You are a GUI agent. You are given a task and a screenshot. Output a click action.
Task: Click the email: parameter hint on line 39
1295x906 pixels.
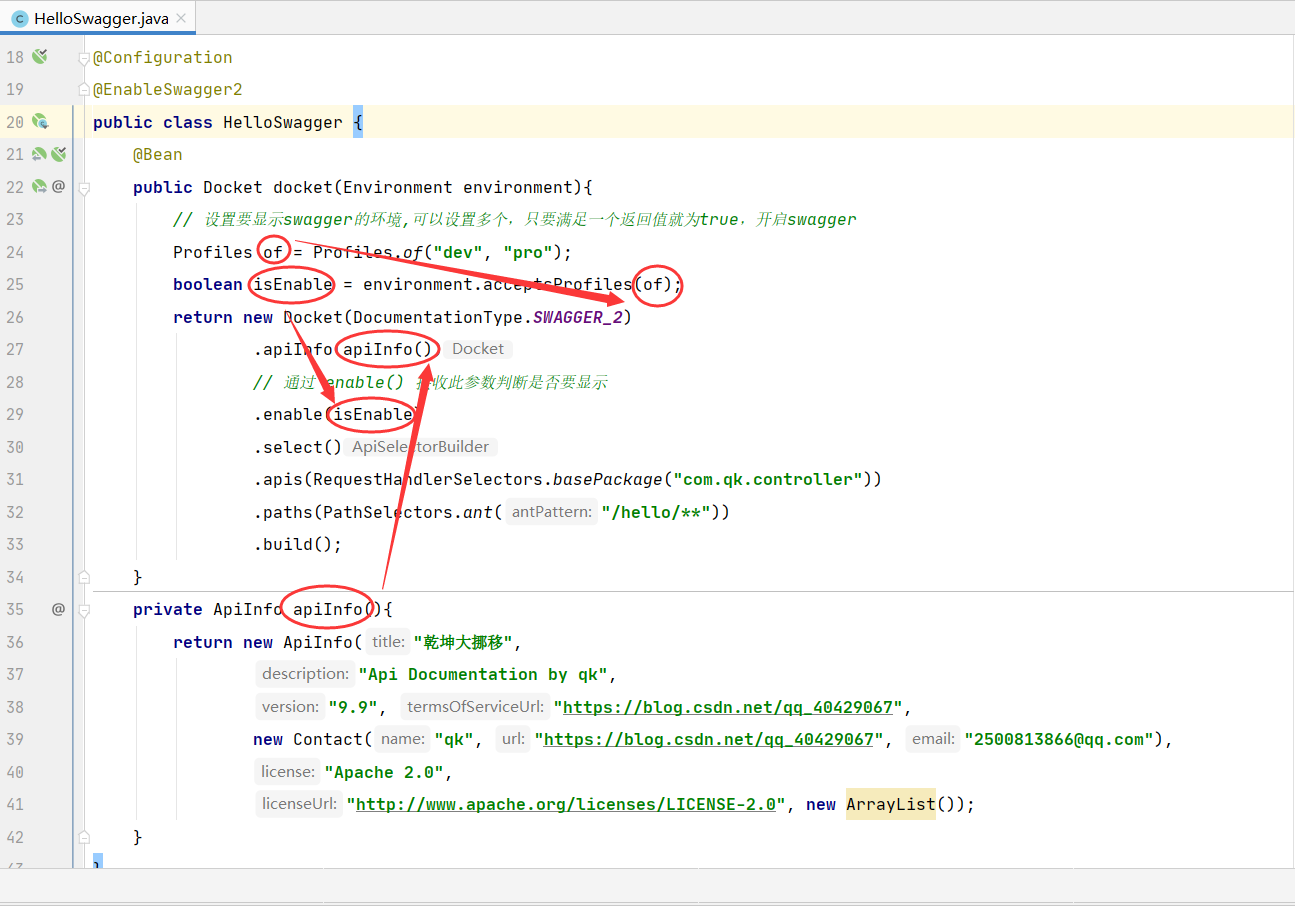click(934, 739)
